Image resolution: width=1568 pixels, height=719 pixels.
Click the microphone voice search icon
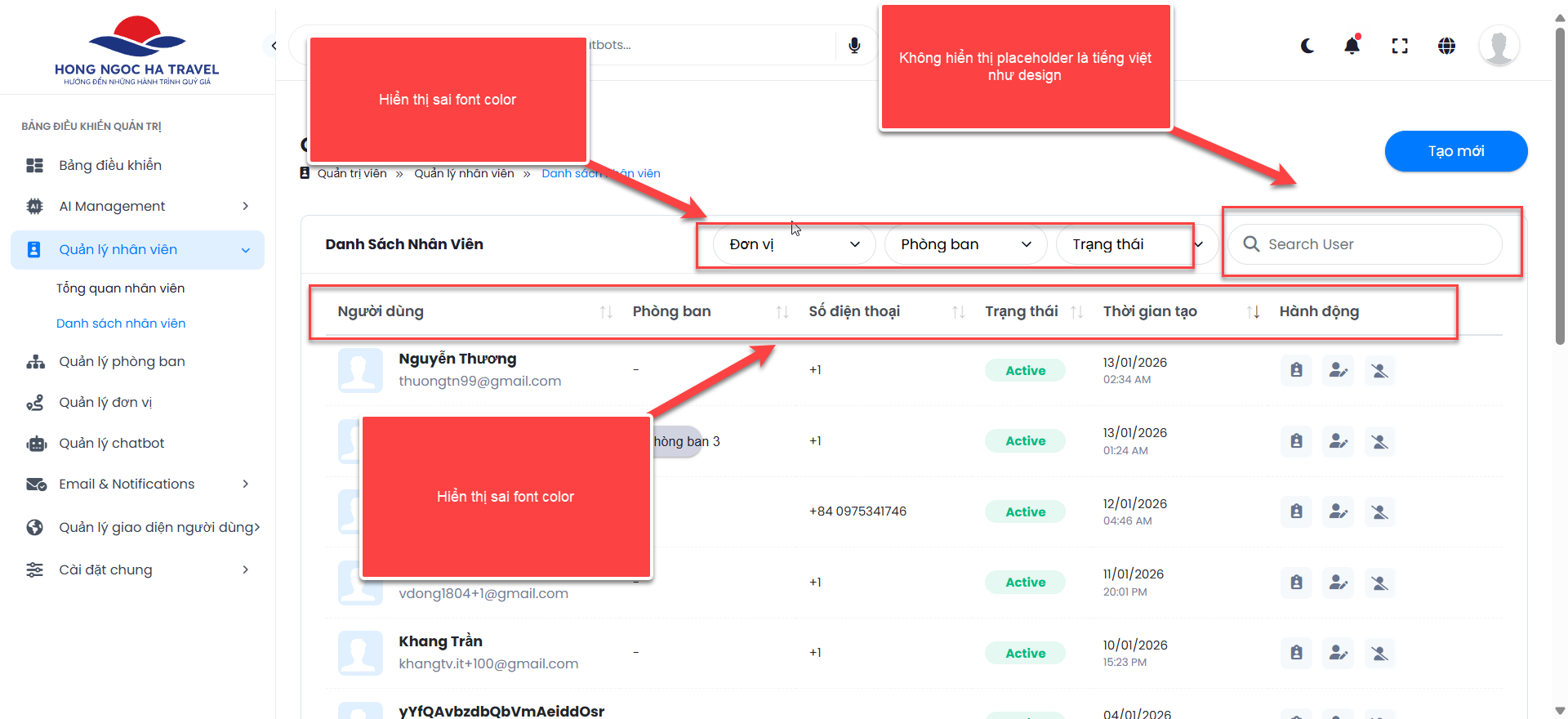[854, 45]
